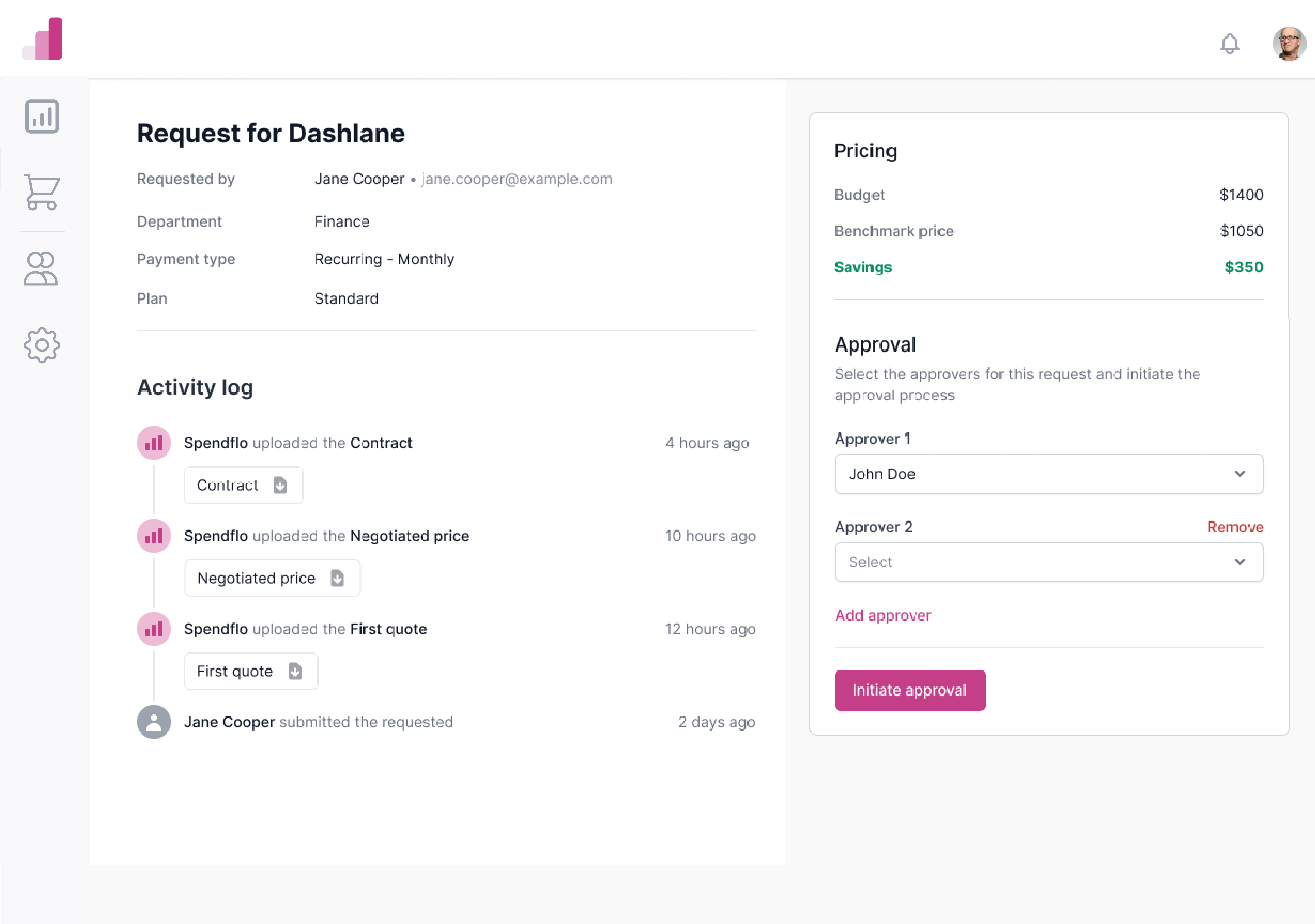Open the dashboard analytics sidebar icon
The image size is (1315, 924).
pyautogui.click(x=42, y=116)
